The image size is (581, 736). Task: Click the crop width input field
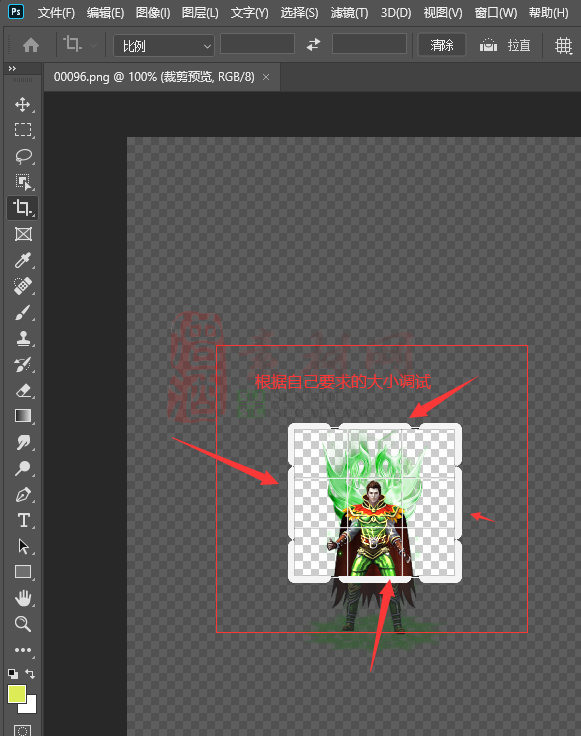(x=257, y=45)
